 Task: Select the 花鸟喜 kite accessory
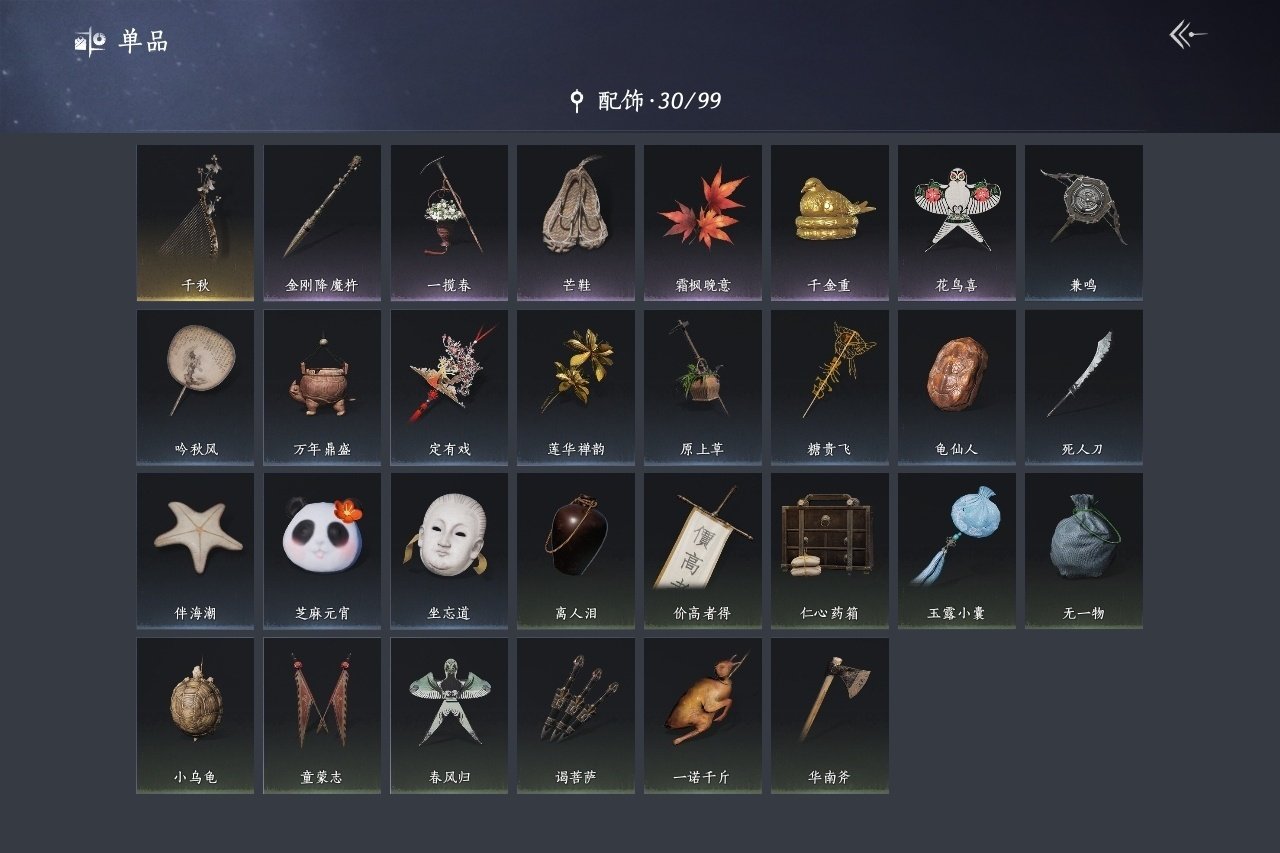[x=957, y=223]
